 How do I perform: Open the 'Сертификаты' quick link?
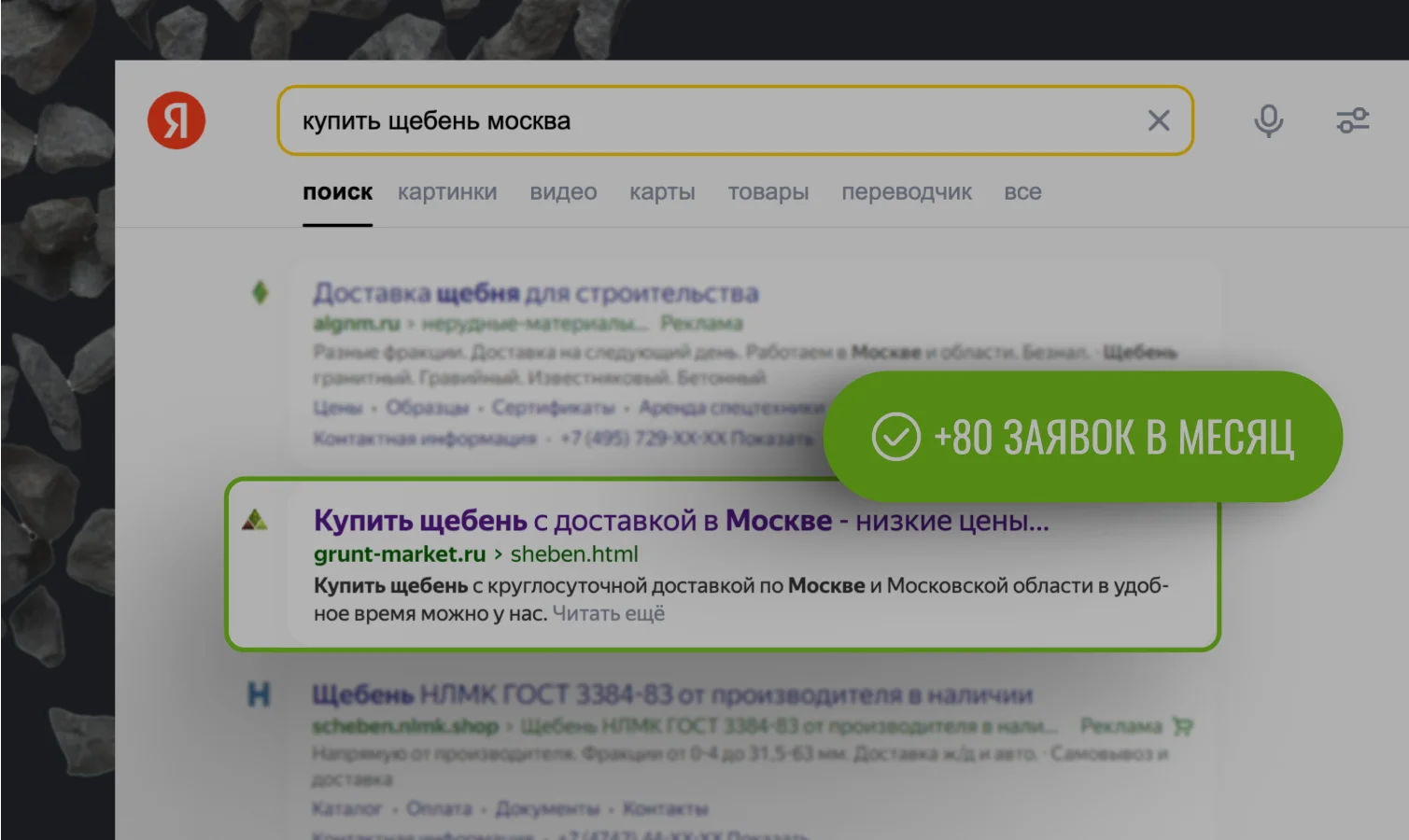[554, 409]
